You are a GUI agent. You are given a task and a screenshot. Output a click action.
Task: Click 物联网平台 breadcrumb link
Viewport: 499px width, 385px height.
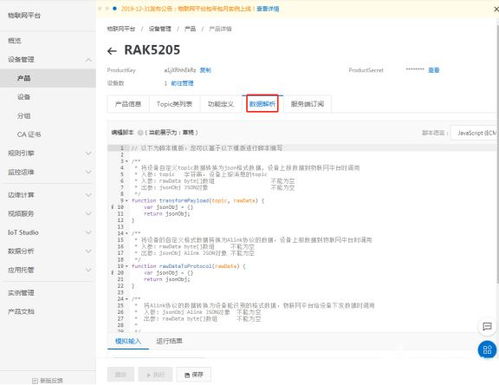coord(121,29)
